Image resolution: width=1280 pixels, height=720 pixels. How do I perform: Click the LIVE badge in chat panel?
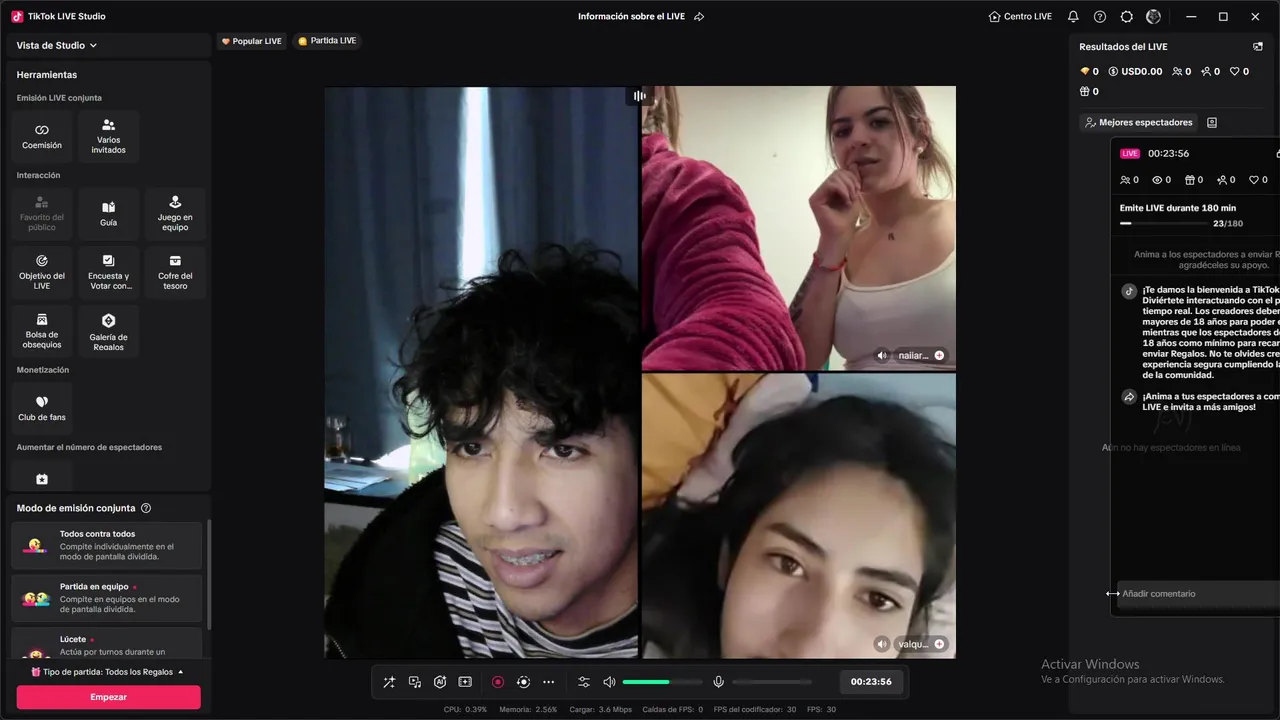(x=1130, y=154)
